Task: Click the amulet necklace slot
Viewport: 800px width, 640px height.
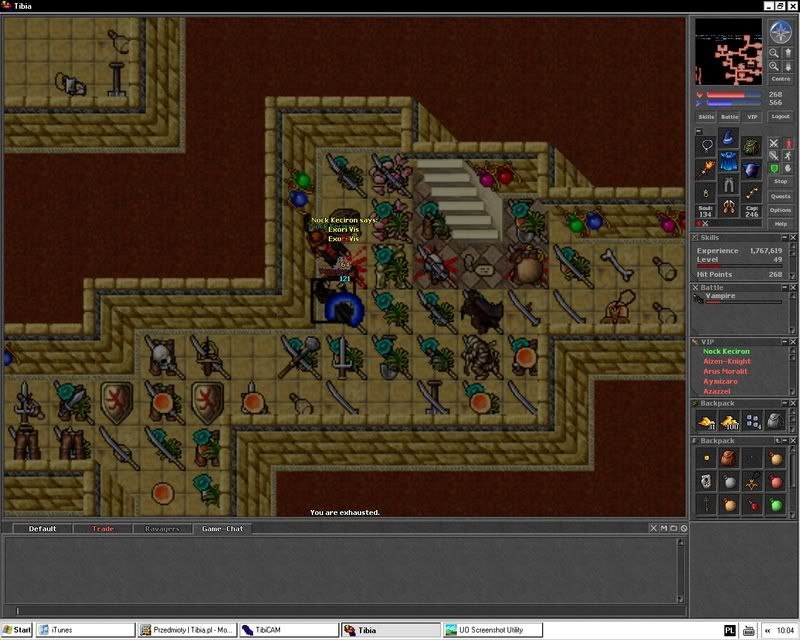Action: tap(707, 145)
